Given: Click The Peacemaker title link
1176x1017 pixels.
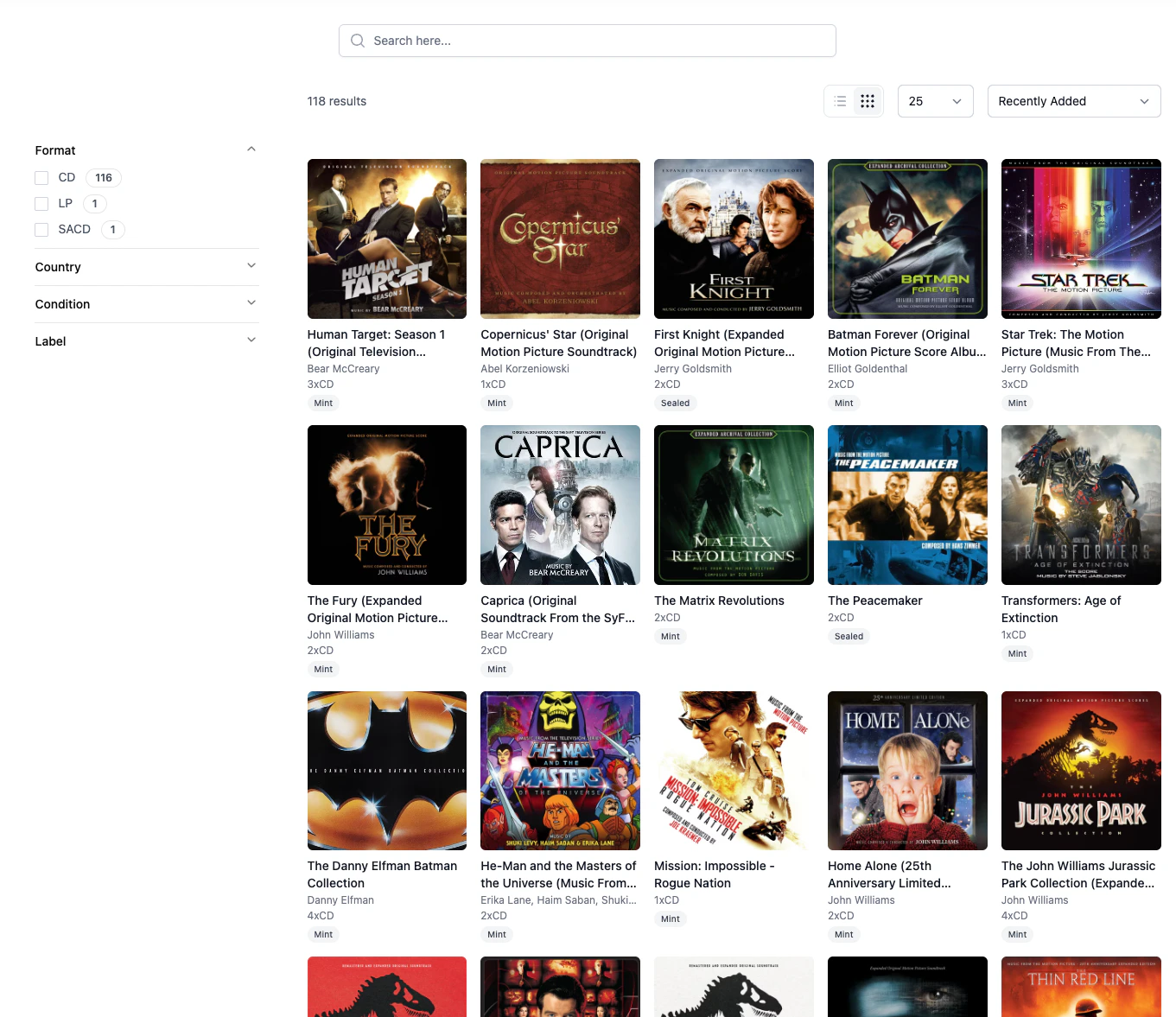Looking at the screenshot, I should pos(875,601).
